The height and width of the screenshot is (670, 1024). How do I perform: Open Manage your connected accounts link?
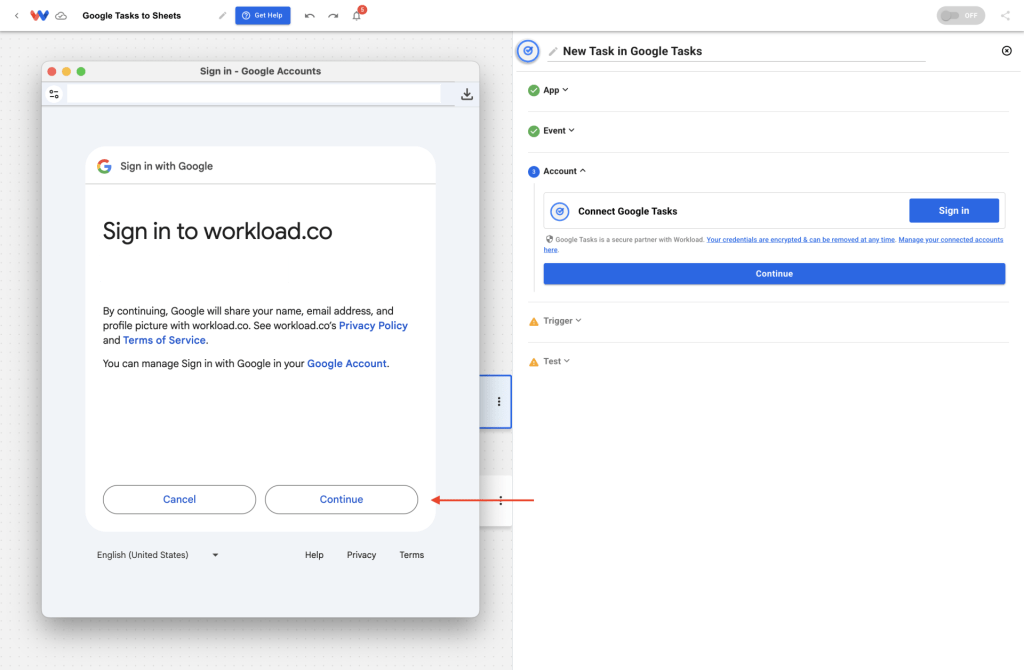(x=950, y=240)
